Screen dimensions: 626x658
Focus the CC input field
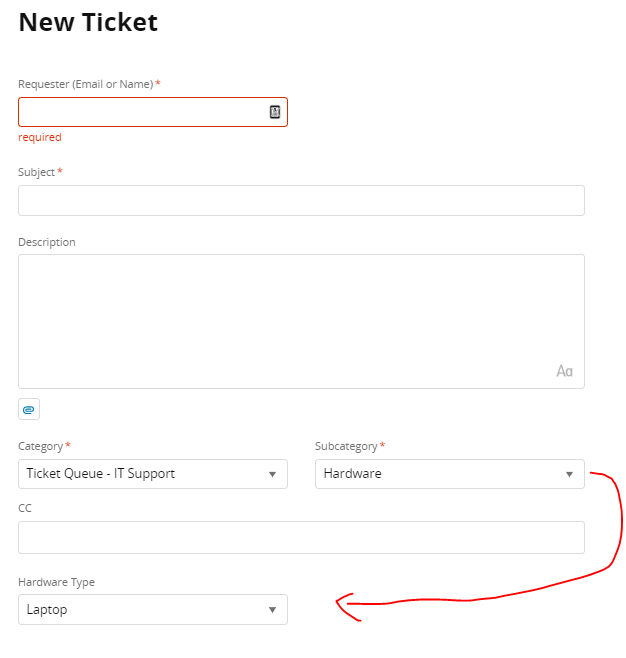(300, 537)
